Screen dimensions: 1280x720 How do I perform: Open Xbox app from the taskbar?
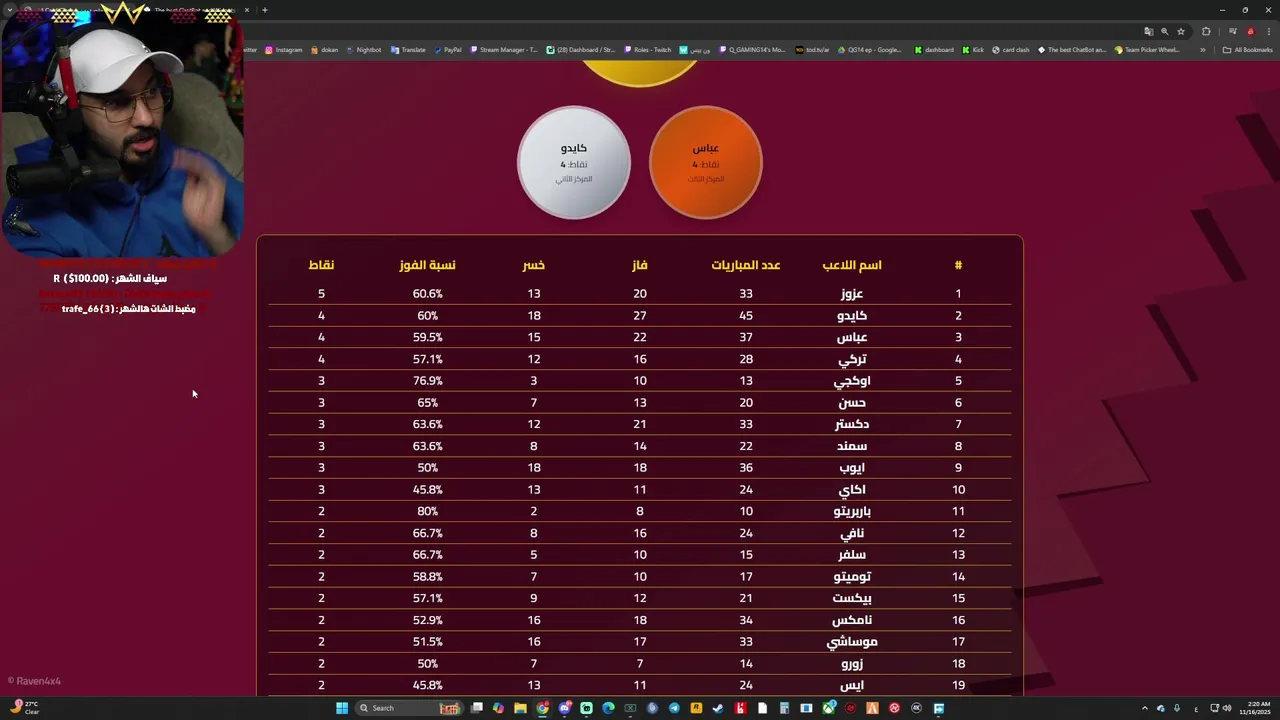pyautogui.click(x=828, y=708)
